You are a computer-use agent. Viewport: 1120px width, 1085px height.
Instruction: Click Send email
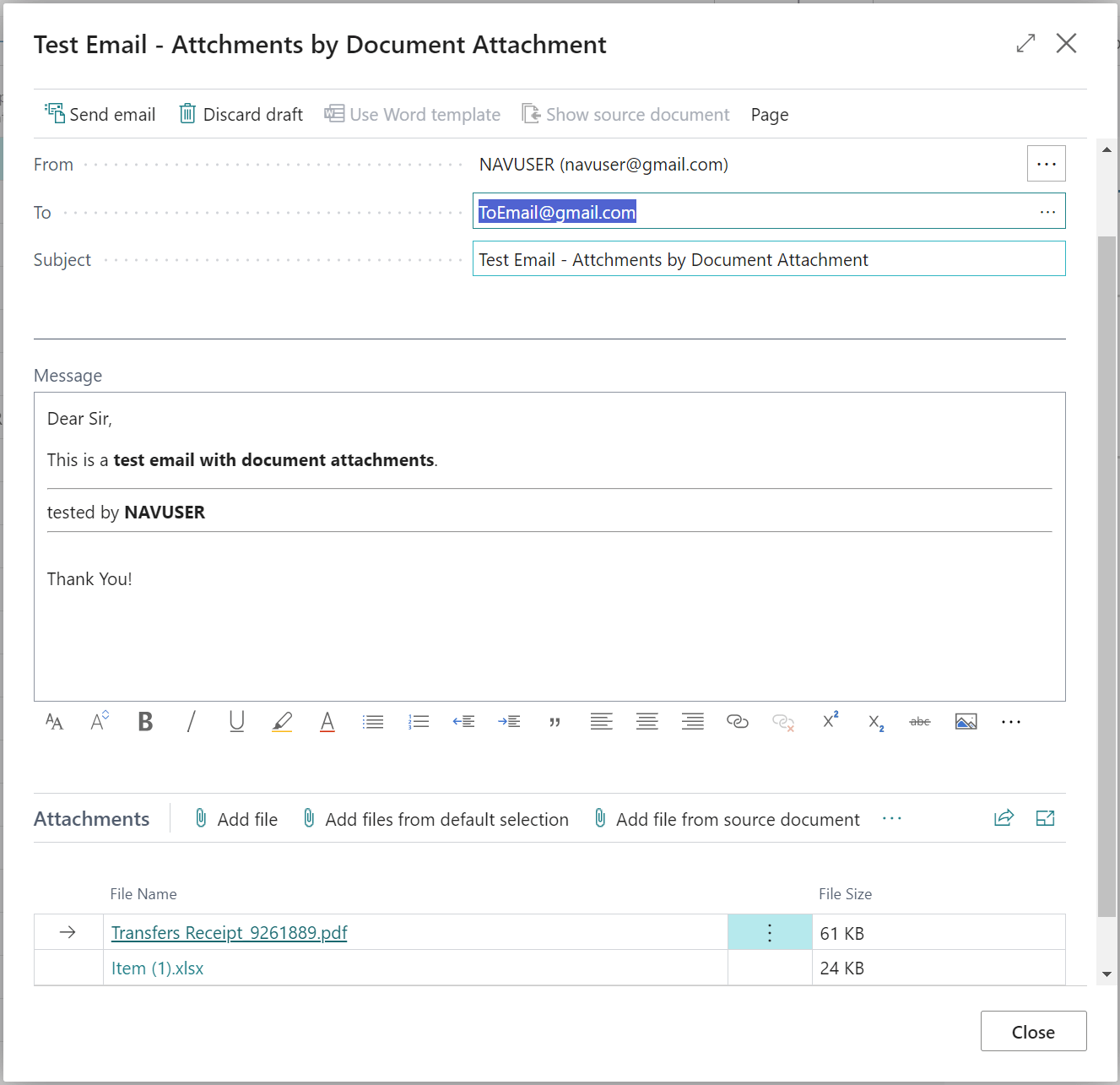point(100,114)
